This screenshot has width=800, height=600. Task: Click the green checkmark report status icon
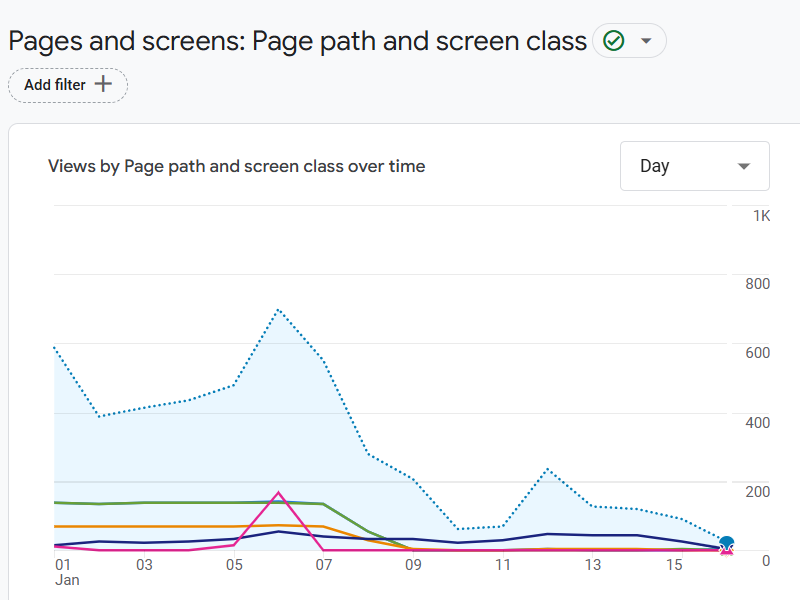click(x=613, y=41)
